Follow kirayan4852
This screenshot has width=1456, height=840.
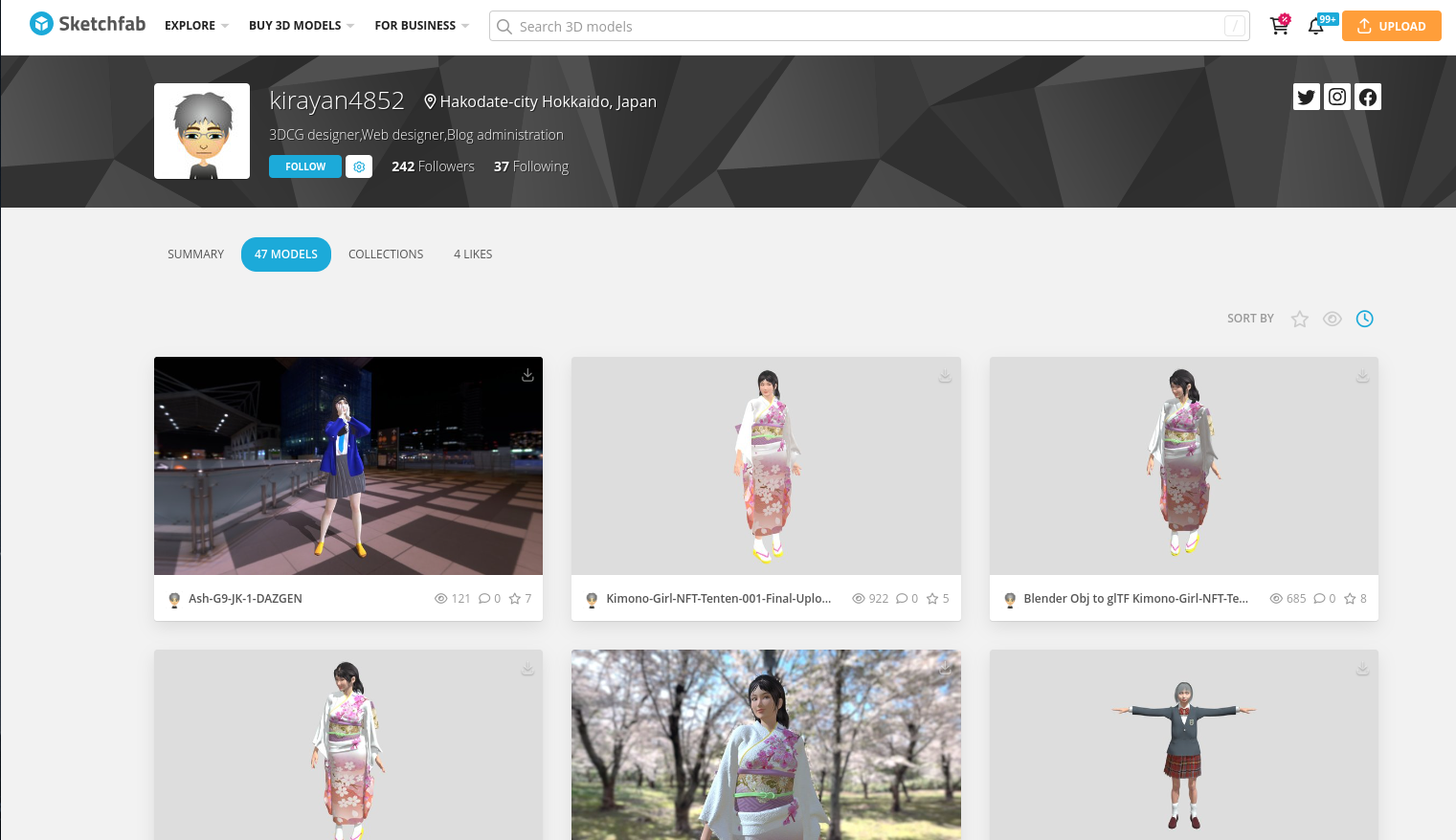(x=305, y=166)
